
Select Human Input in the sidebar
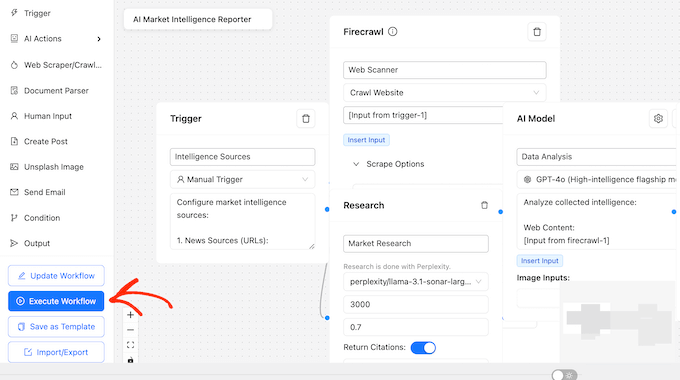point(41,116)
